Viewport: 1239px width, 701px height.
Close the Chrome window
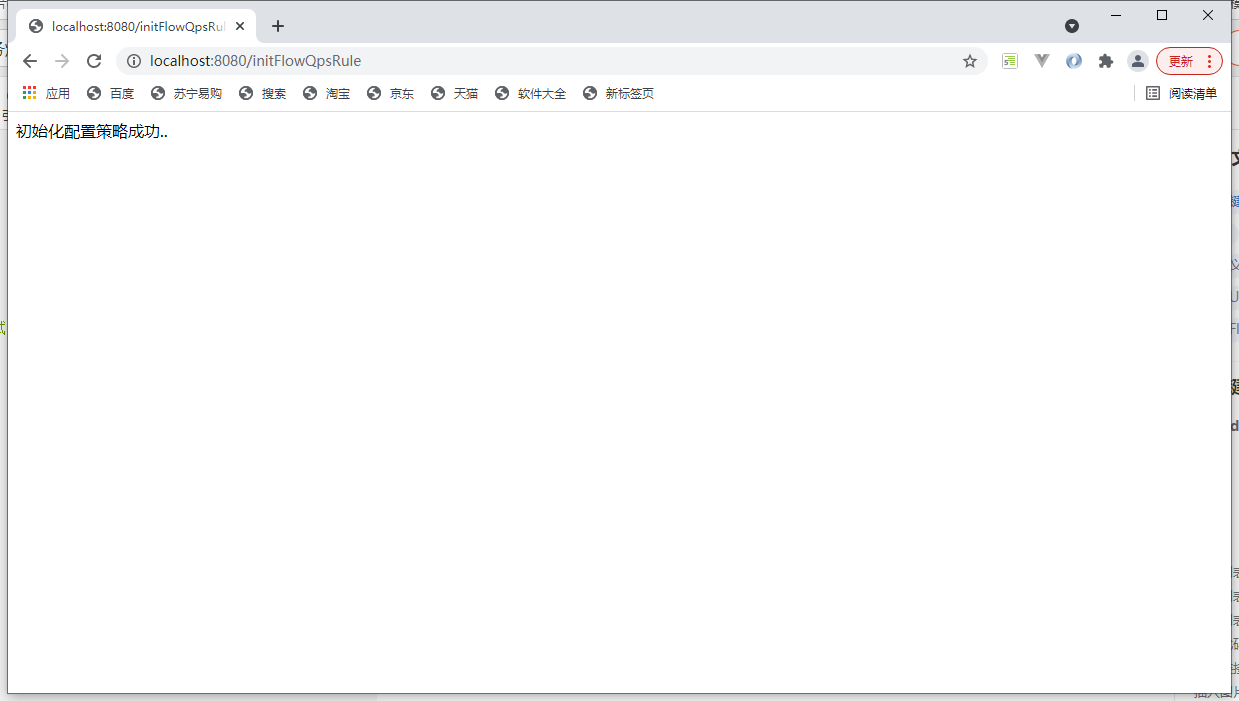1208,15
